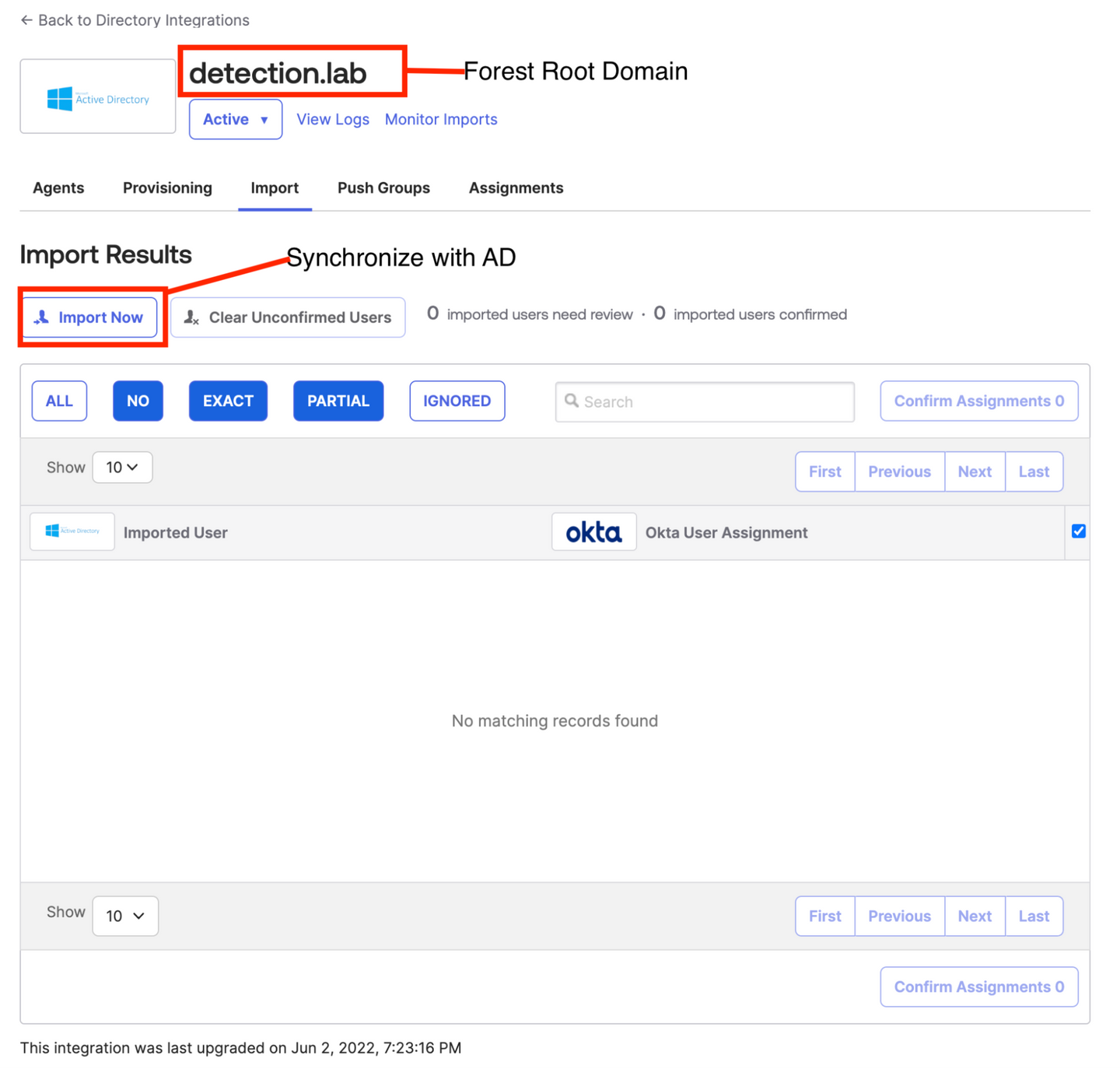Viewport: 1120px width, 1069px height.
Task: Open the View Logs link
Action: [x=333, y=119]
